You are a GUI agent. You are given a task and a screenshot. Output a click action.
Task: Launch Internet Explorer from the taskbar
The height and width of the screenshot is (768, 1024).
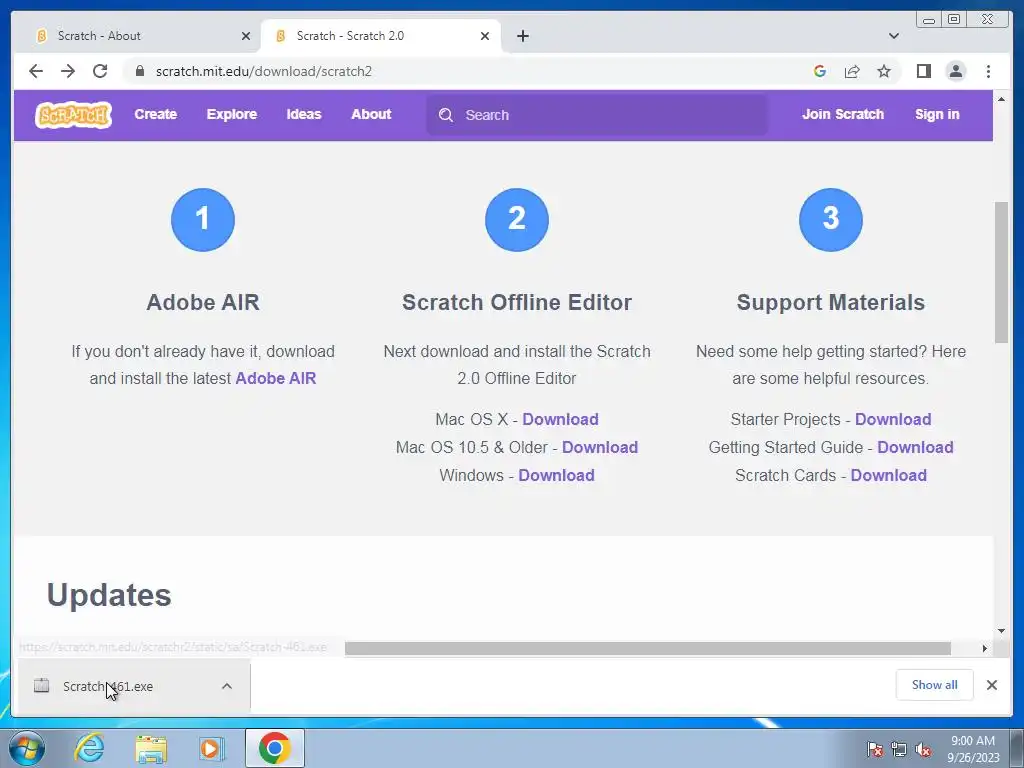89,748
